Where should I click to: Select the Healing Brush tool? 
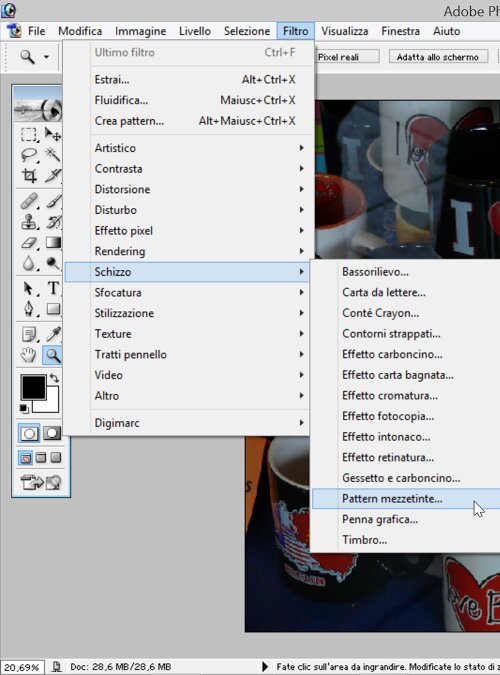[x=29, y=201]
